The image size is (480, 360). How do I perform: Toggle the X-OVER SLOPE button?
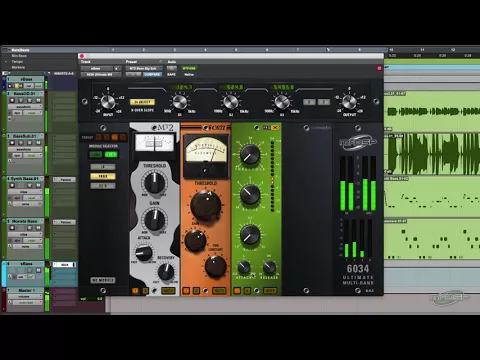click(x=142, y=102)
